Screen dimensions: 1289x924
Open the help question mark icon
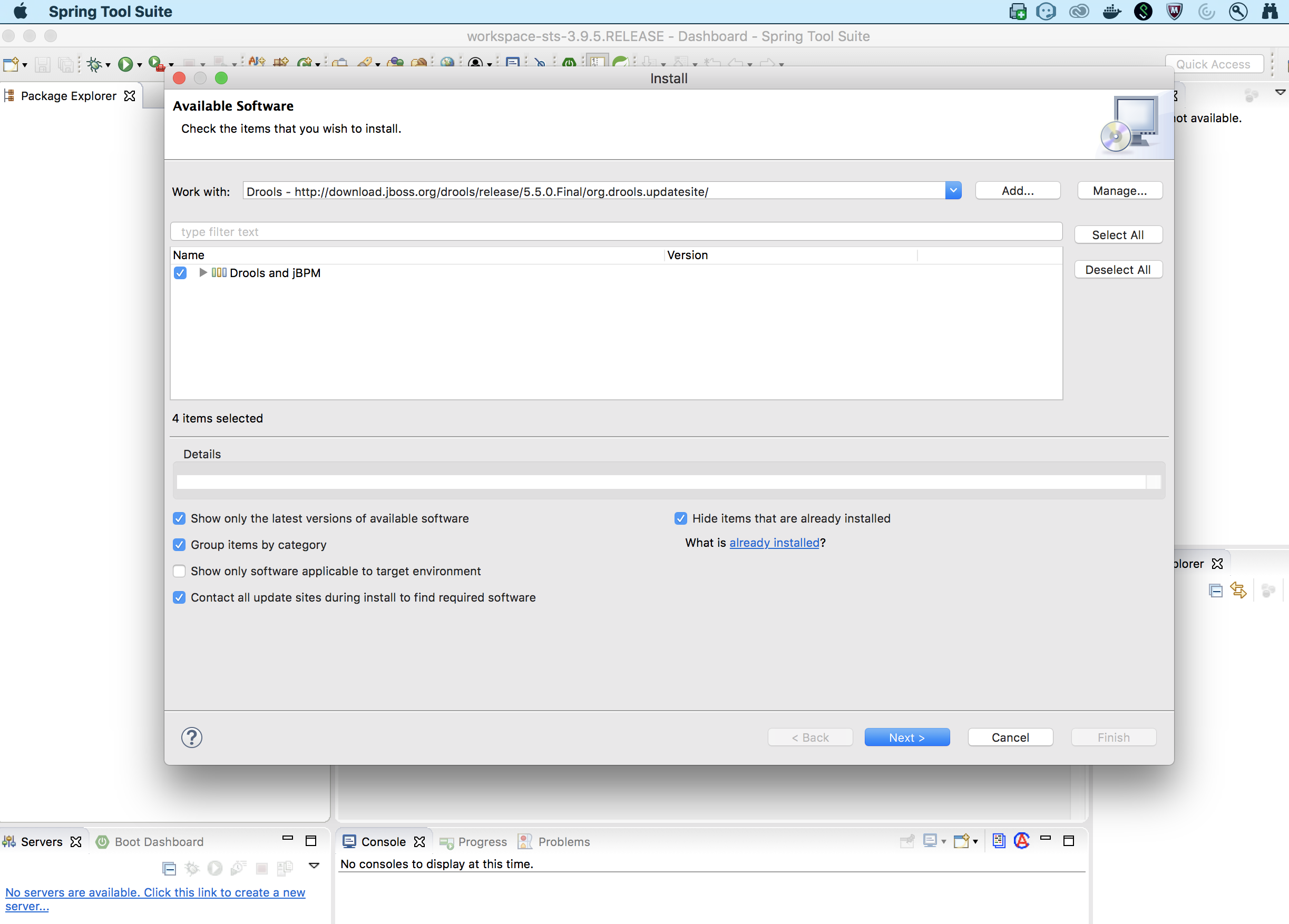[191, 737]
